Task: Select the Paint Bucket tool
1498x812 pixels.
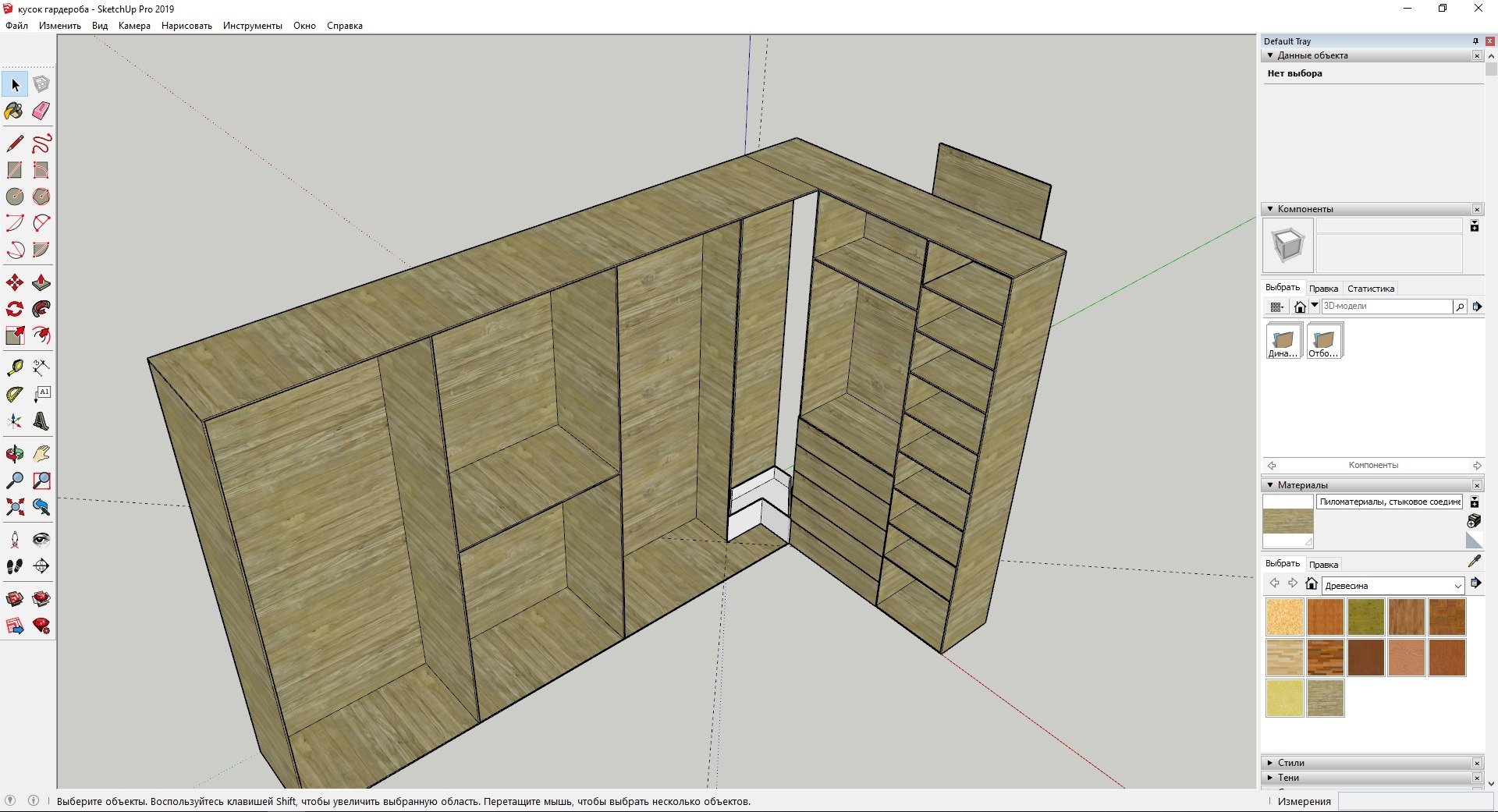Action: [x=15, y=111]
